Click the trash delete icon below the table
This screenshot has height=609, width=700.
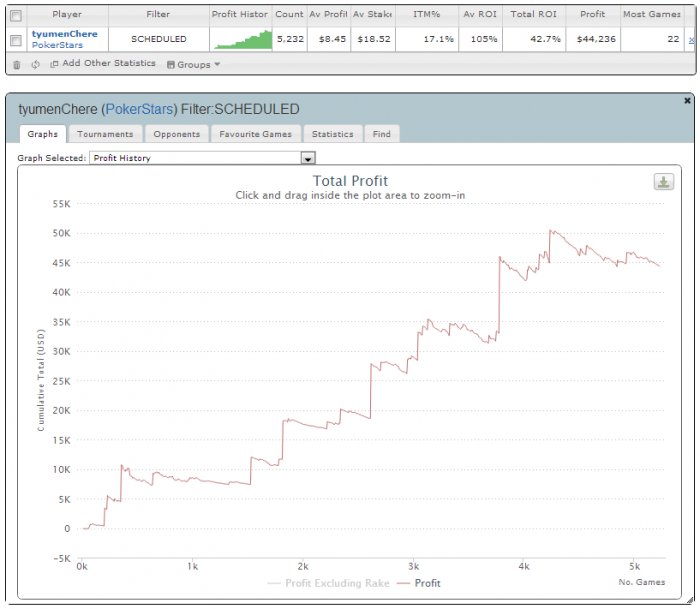pos(17,65)
